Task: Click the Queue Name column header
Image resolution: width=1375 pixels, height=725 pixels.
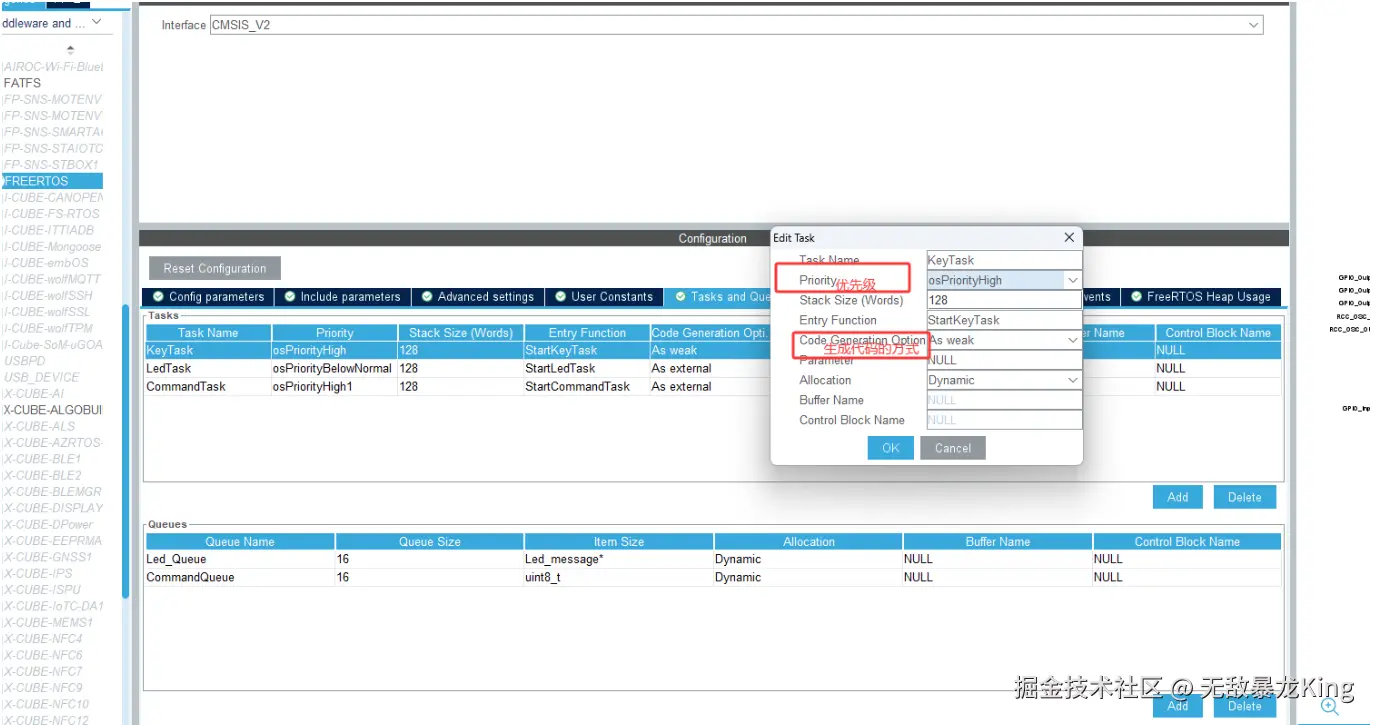Action: click(x=240, y=542)
